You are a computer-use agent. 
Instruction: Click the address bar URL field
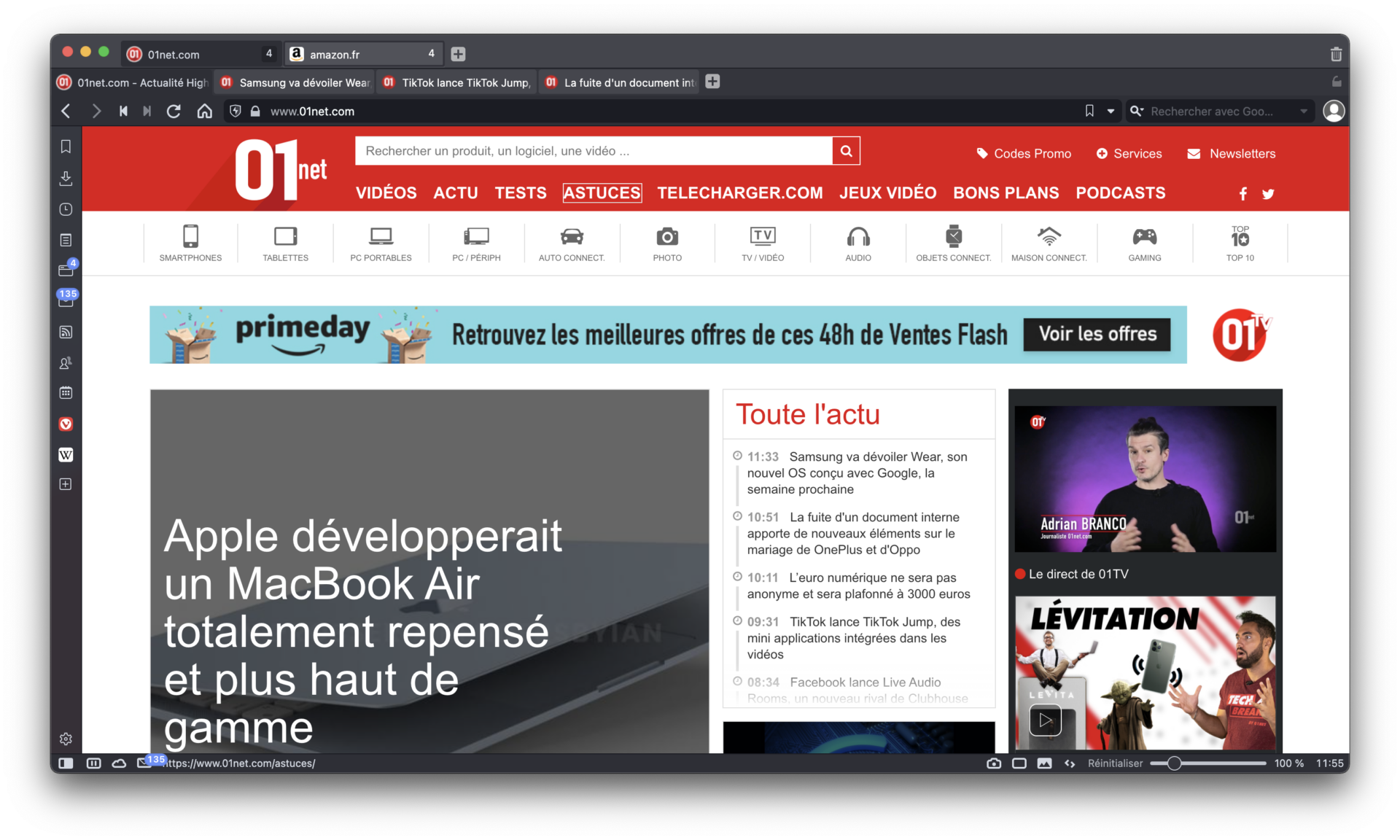(671, 111)
